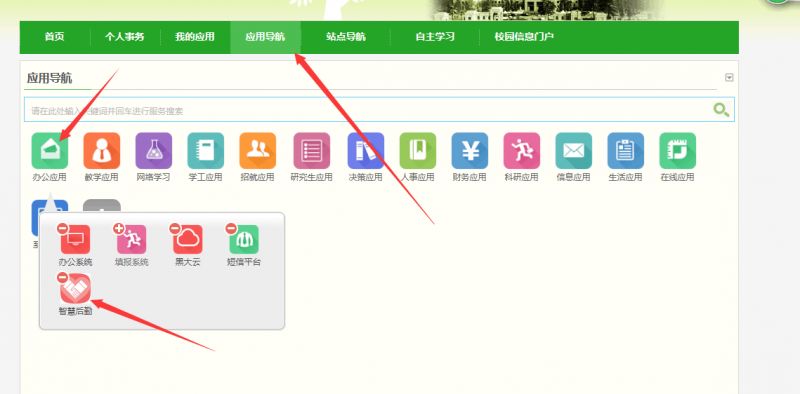Open the 网络学习 flask icon

point(154,151)
